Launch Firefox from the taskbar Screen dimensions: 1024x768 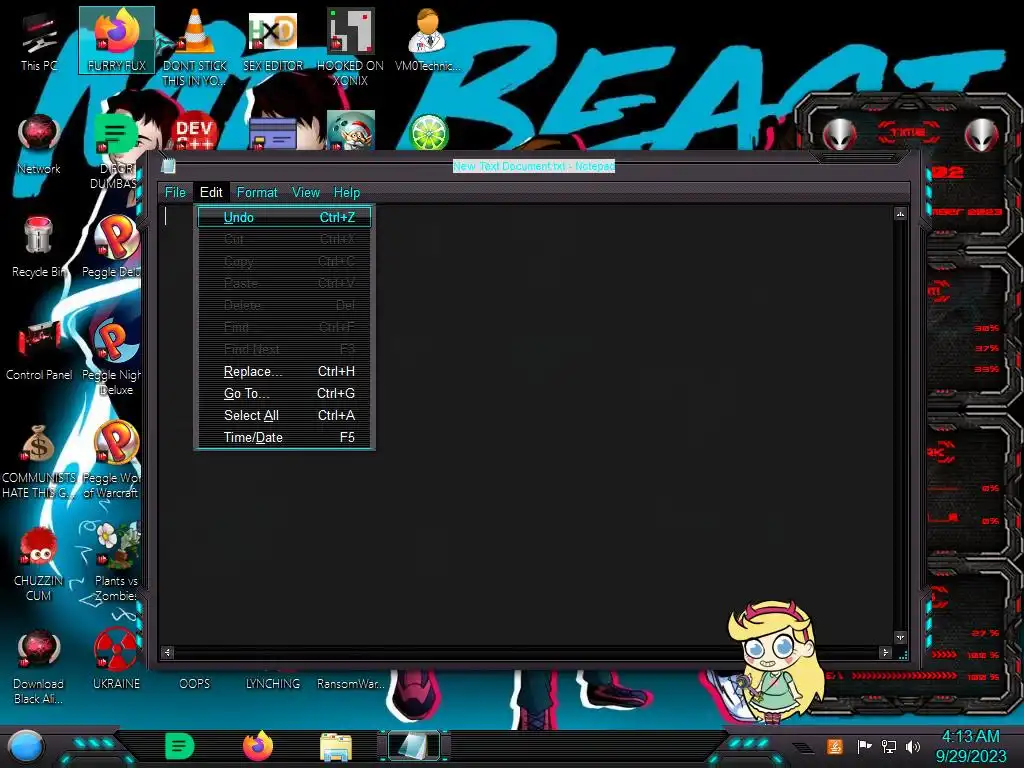pos(258,746)
